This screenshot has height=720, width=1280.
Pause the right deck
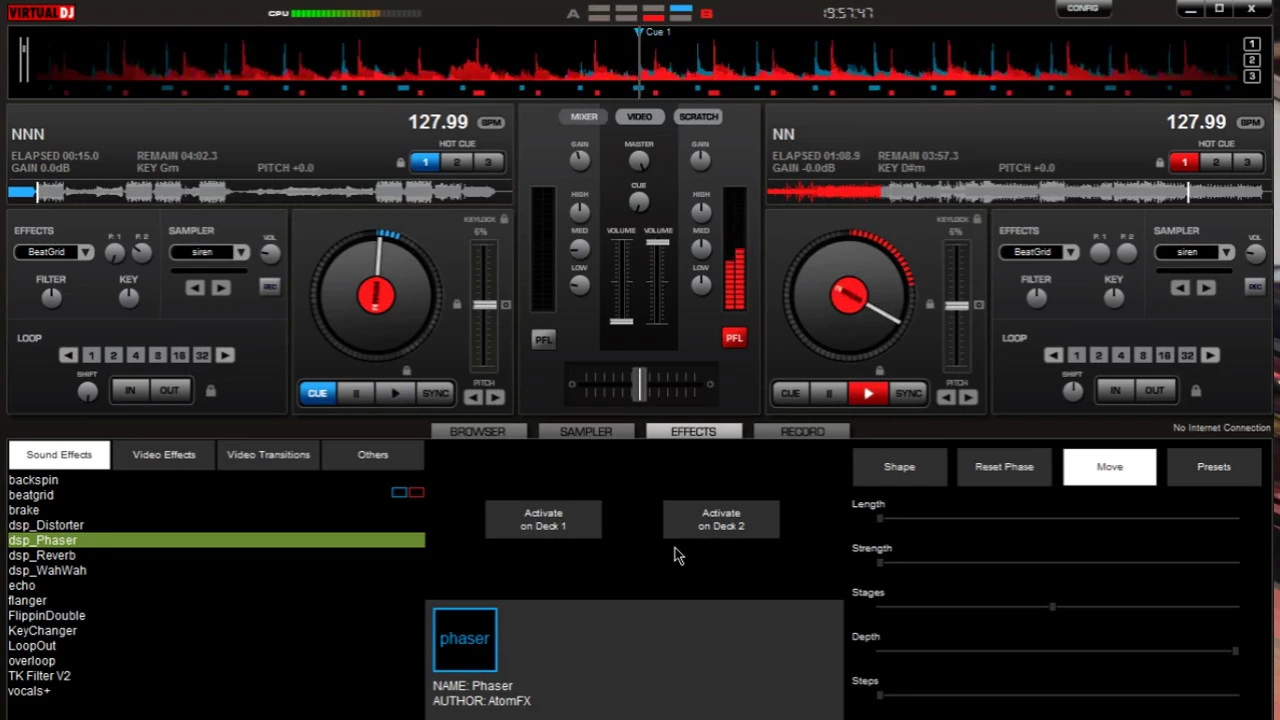829,393
